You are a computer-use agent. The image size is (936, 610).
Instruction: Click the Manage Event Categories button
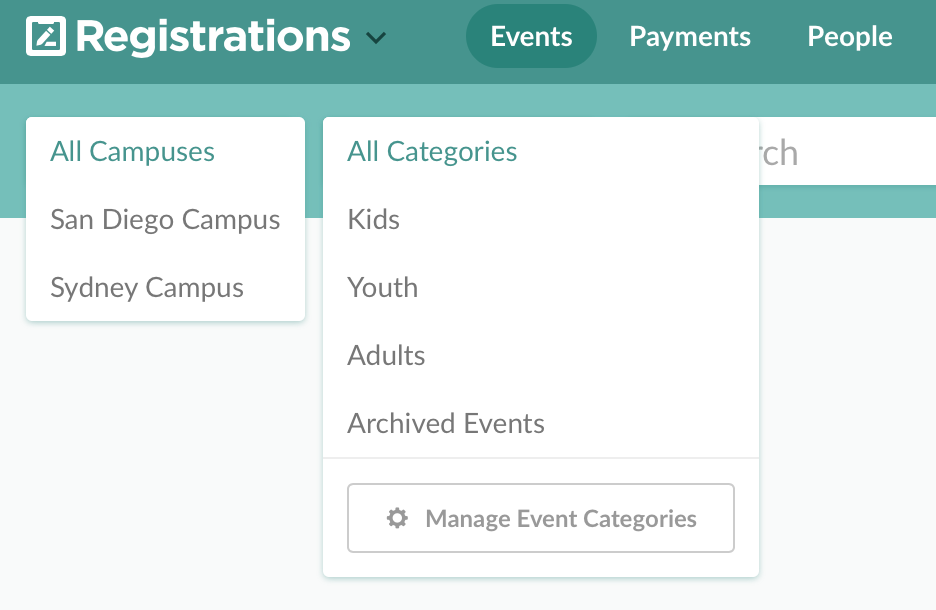point(540,518)
